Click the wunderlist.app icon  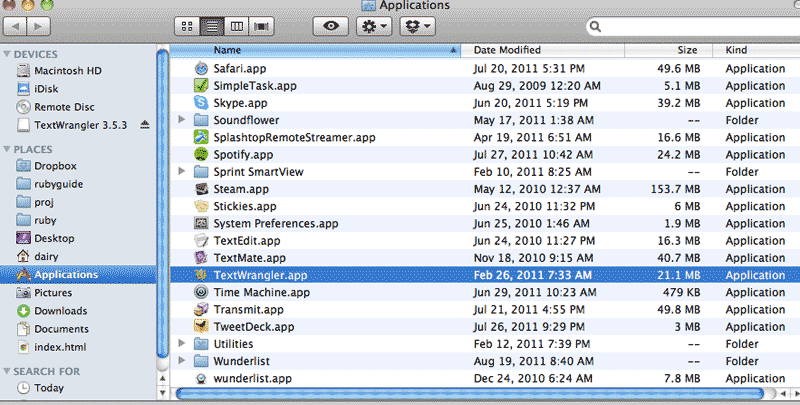[x=201, y=378]
